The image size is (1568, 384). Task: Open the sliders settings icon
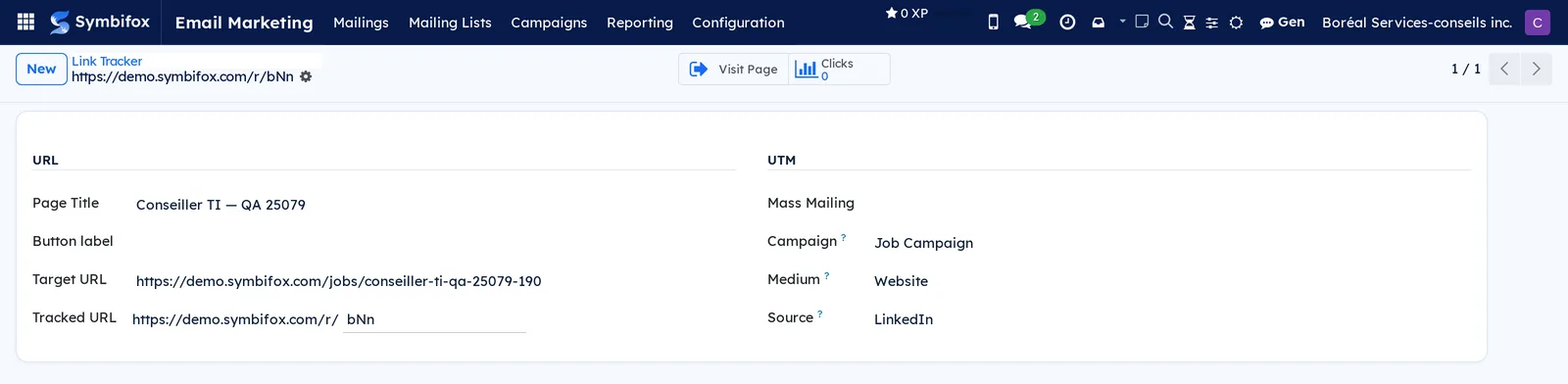[x=1212, y=23]
